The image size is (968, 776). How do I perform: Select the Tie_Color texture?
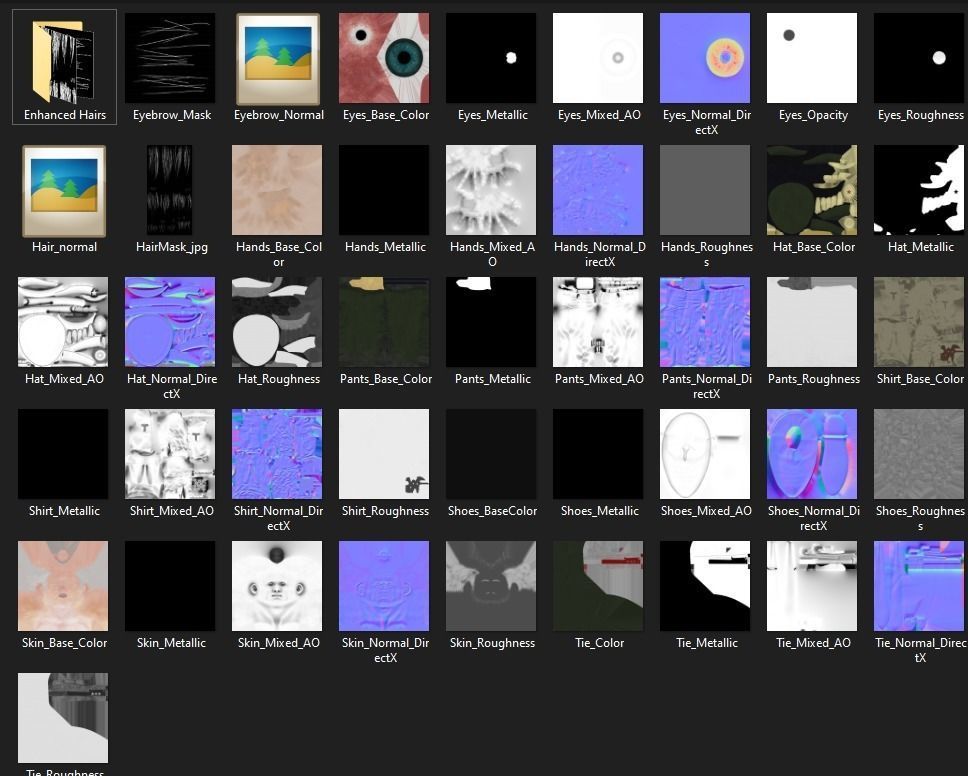[x=598, y=586]
